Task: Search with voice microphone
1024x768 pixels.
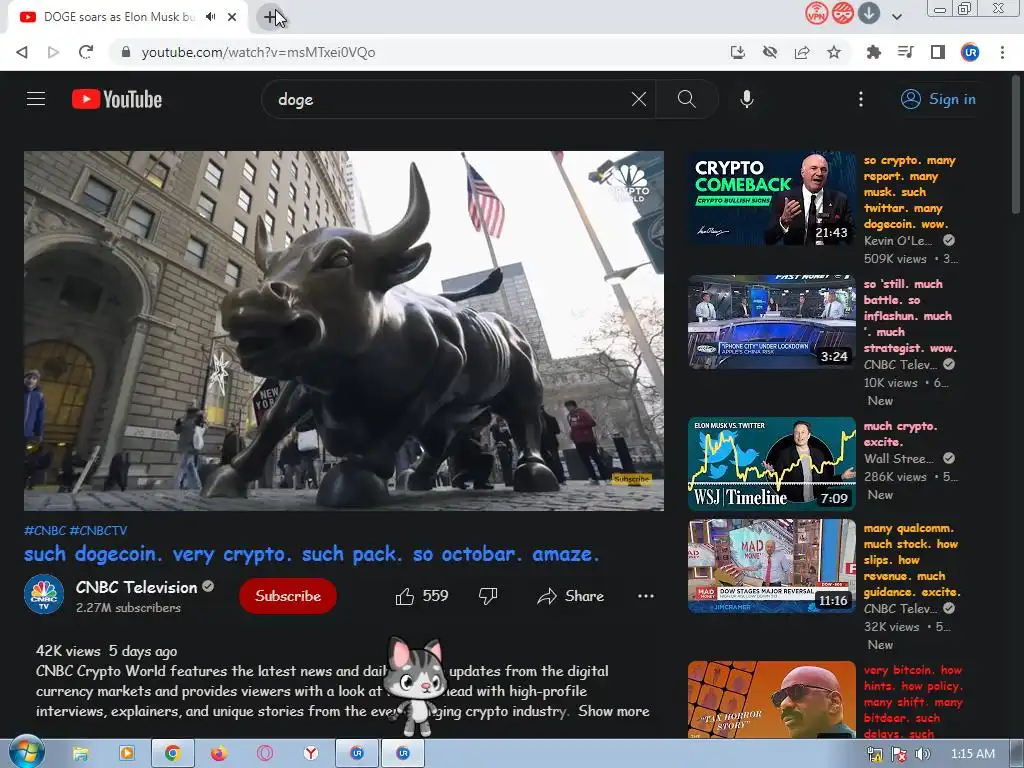Action: click(747, 99)
